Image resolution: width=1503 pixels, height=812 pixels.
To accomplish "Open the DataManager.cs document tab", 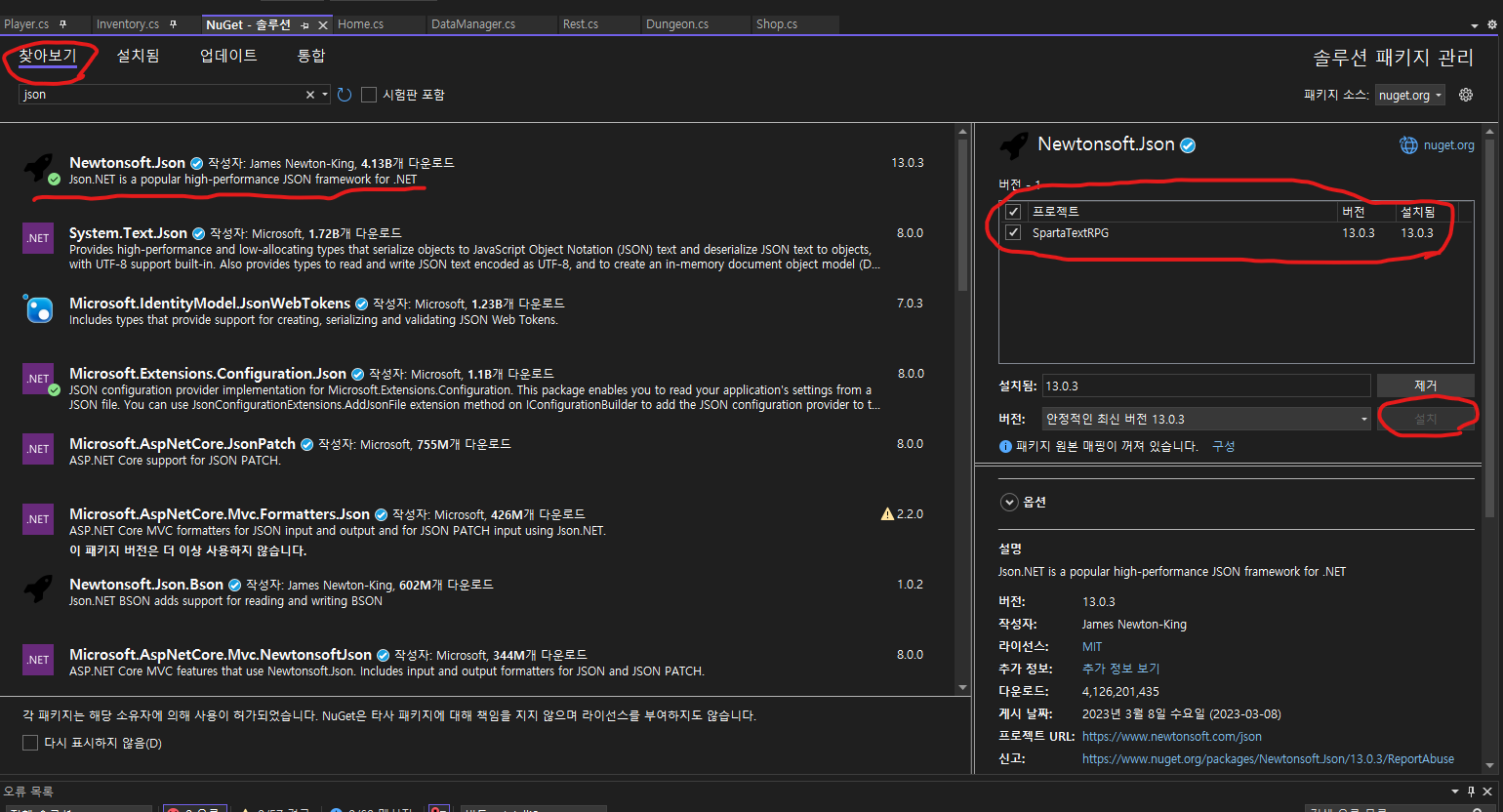I will click(x=473, y=24).
